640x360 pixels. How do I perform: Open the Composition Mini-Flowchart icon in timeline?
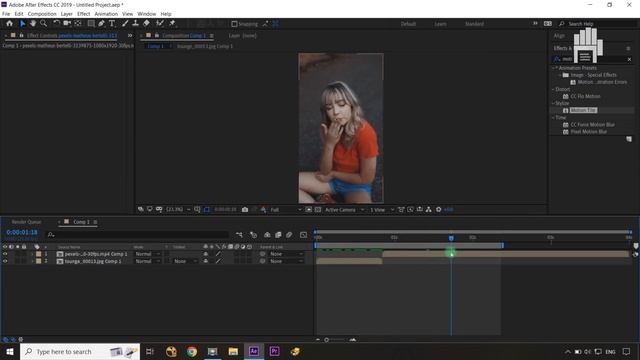[x=239, y=235]
